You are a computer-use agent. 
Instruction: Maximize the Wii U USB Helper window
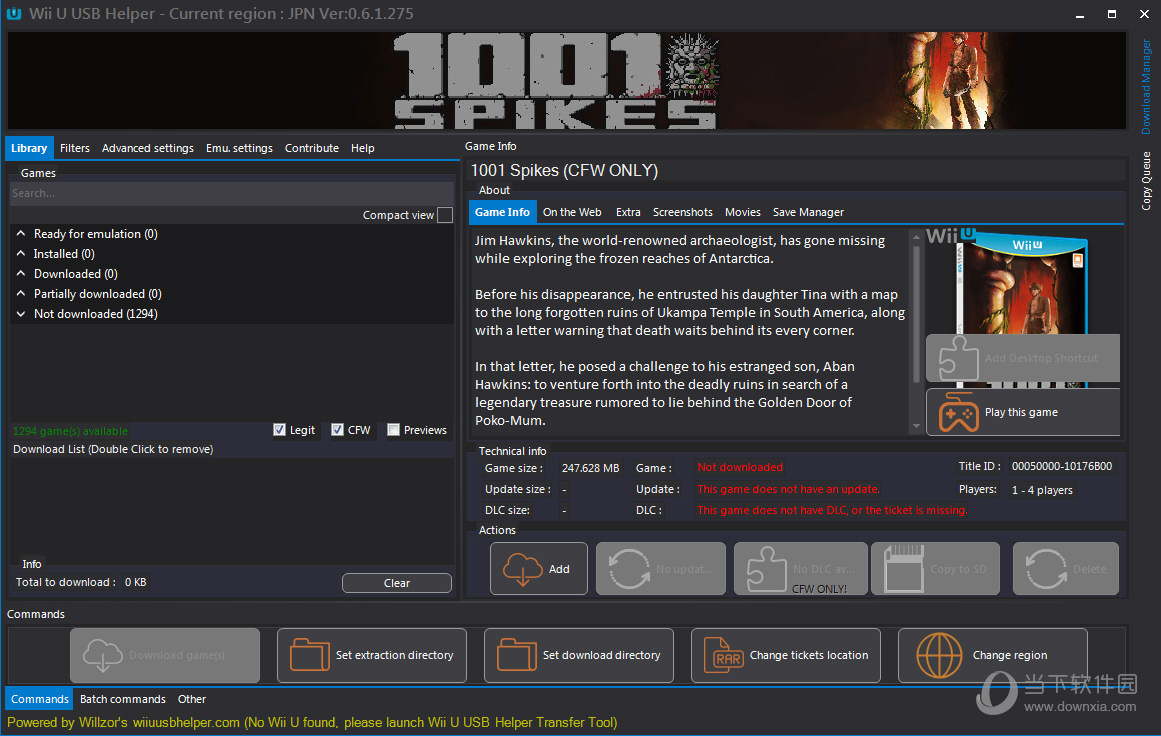[1111, 14]
